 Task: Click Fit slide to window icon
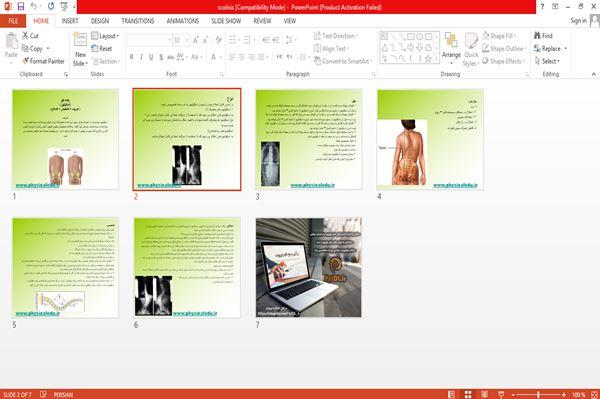tap(595, 394)
